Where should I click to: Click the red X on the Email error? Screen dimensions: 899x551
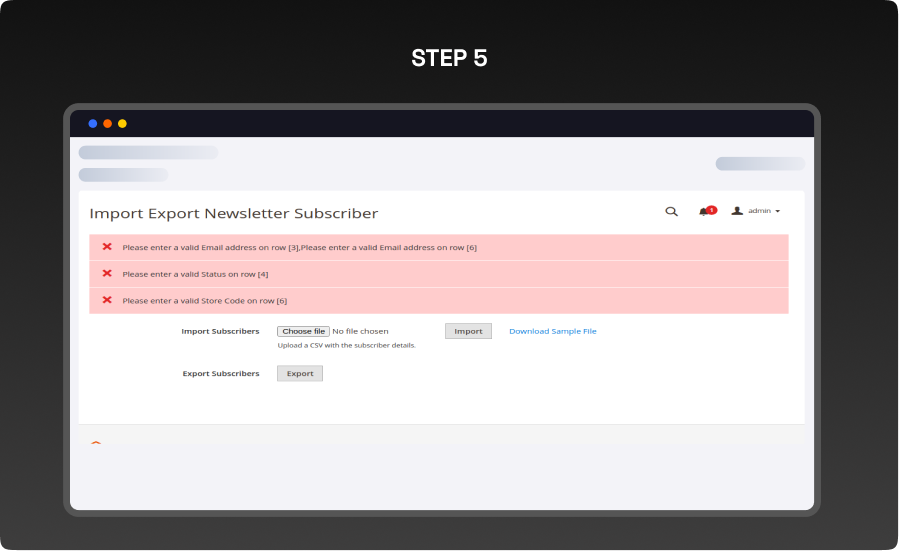tap(107, 247)
